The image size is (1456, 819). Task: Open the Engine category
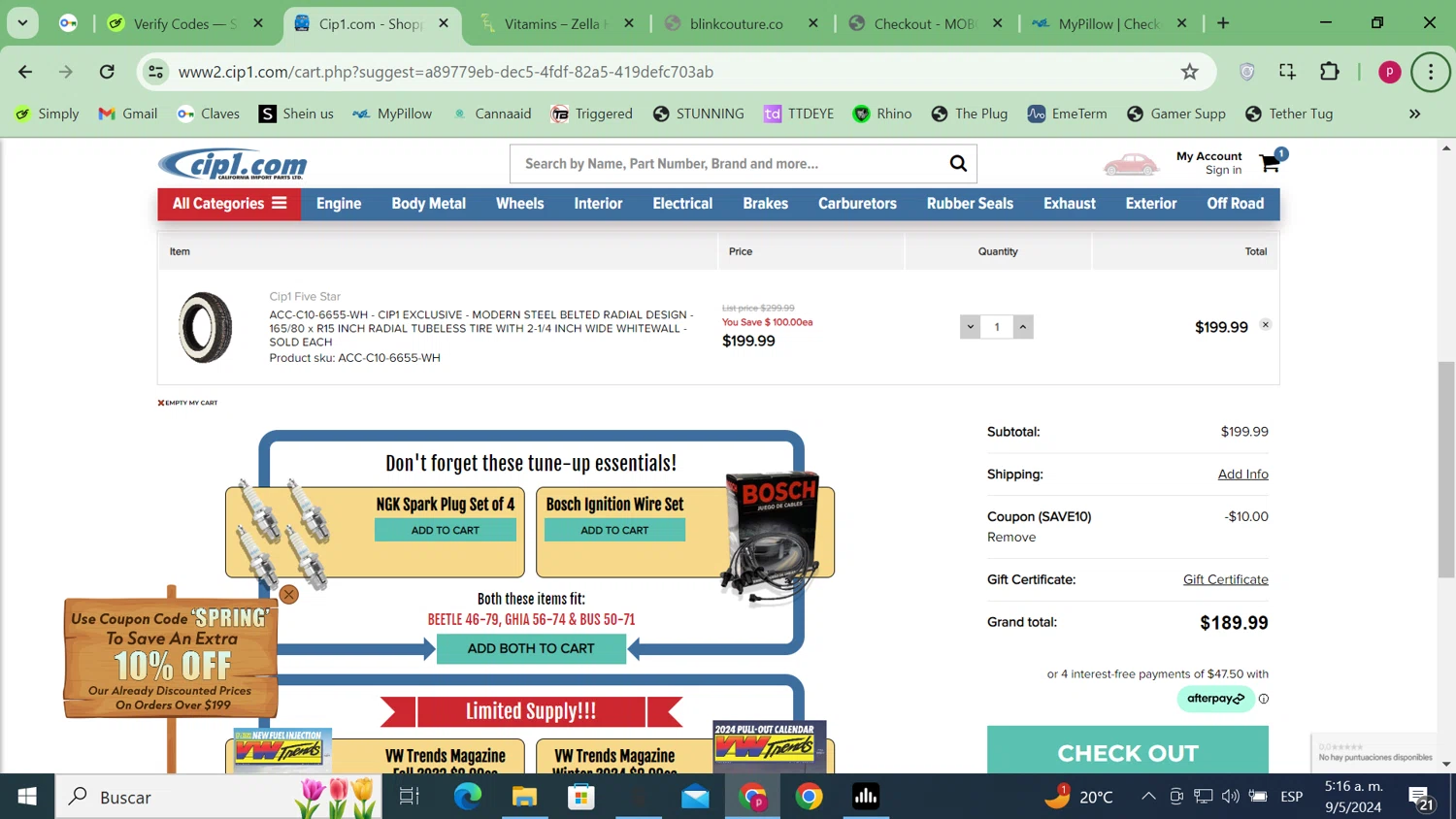(x=339, y=204)
